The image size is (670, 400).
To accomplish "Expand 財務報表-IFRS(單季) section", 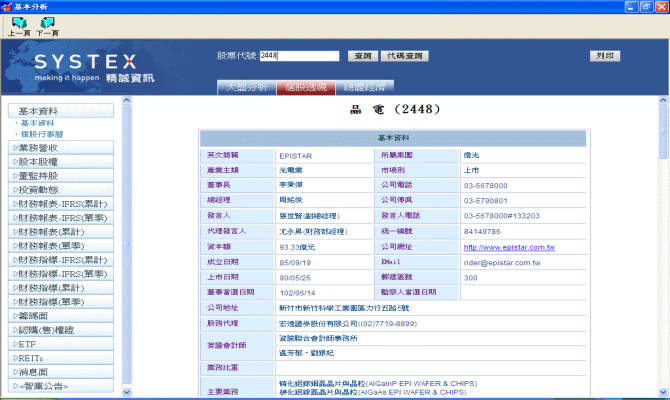I will point(61,218).
